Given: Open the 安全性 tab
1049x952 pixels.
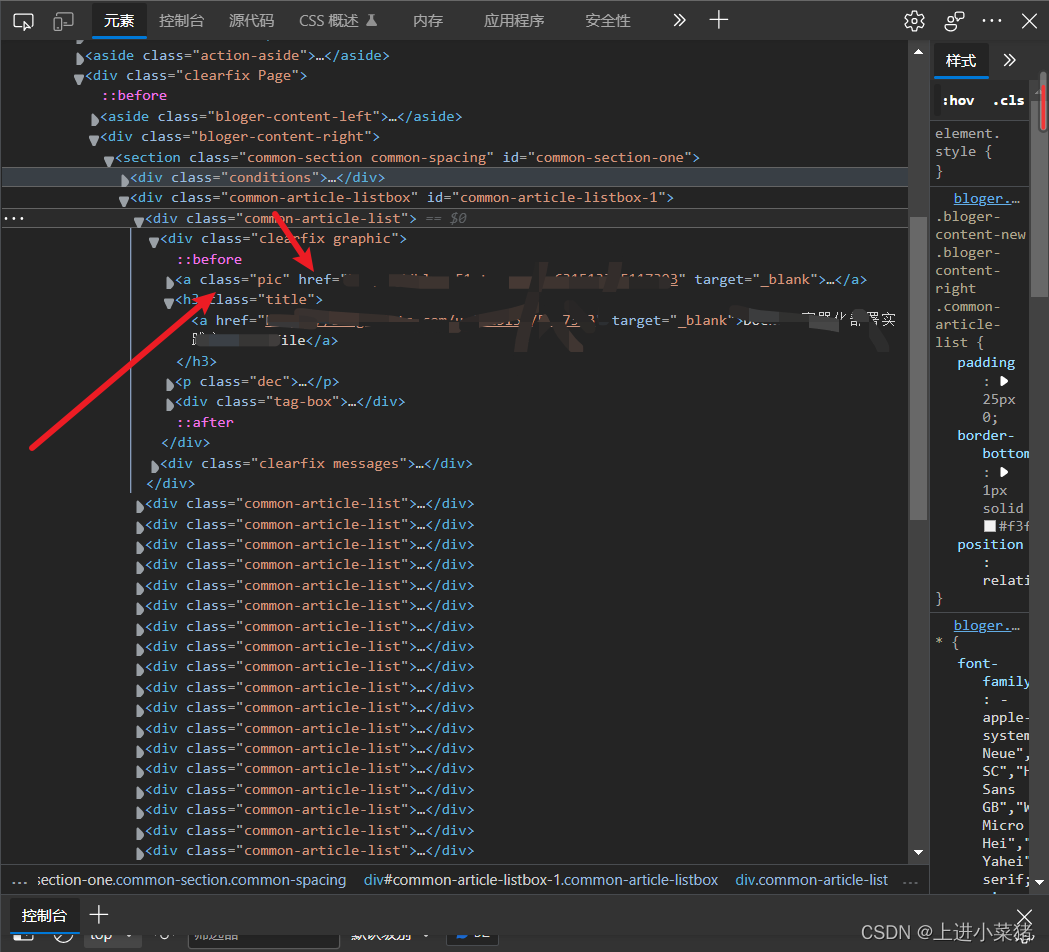Looking at the screenshot, I should 607,21.
